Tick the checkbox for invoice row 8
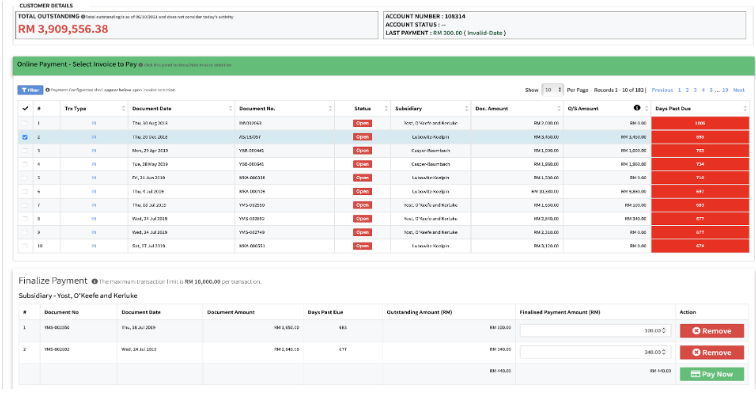 coord(25,219)
